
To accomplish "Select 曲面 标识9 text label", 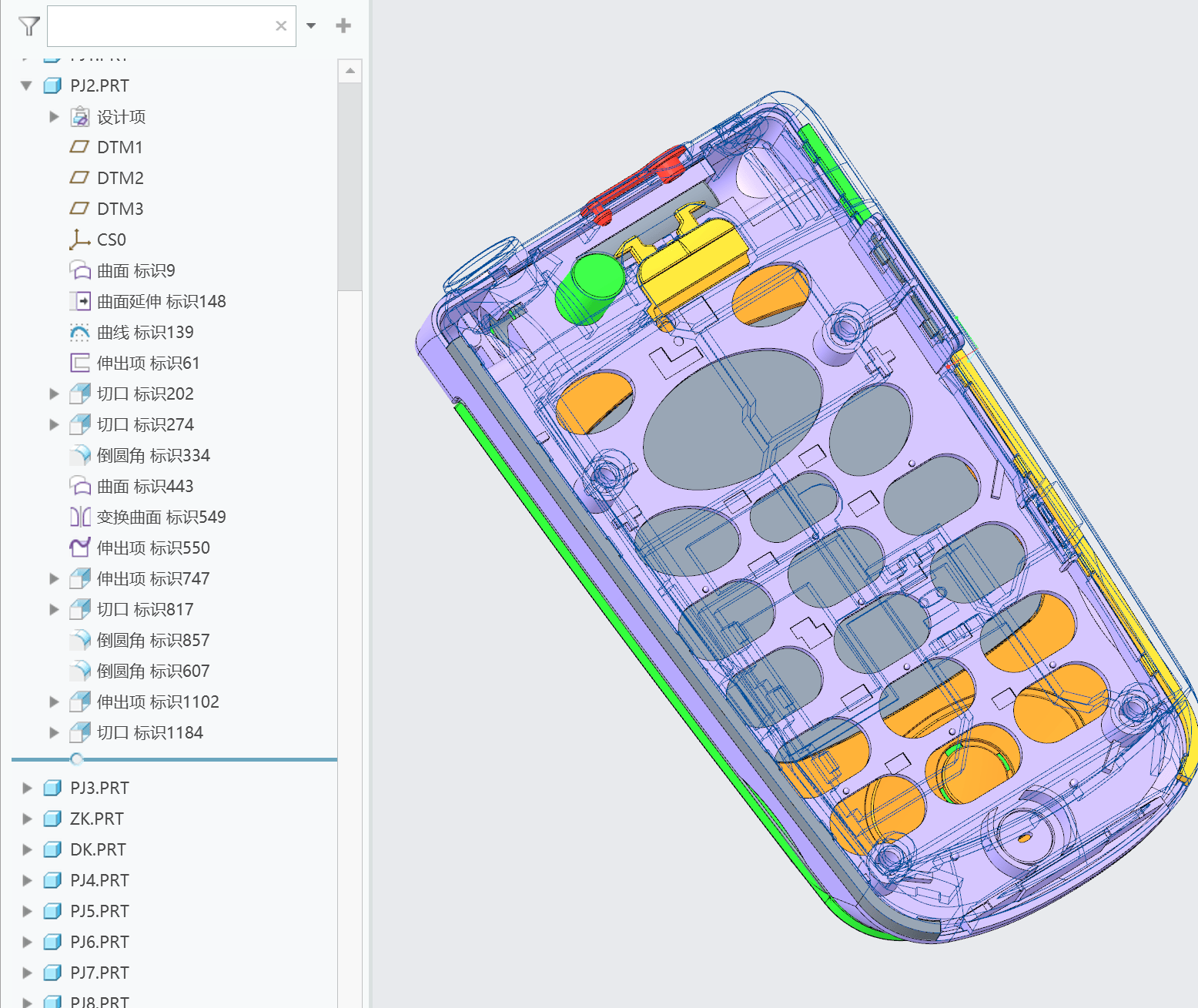I will point(136,270).
